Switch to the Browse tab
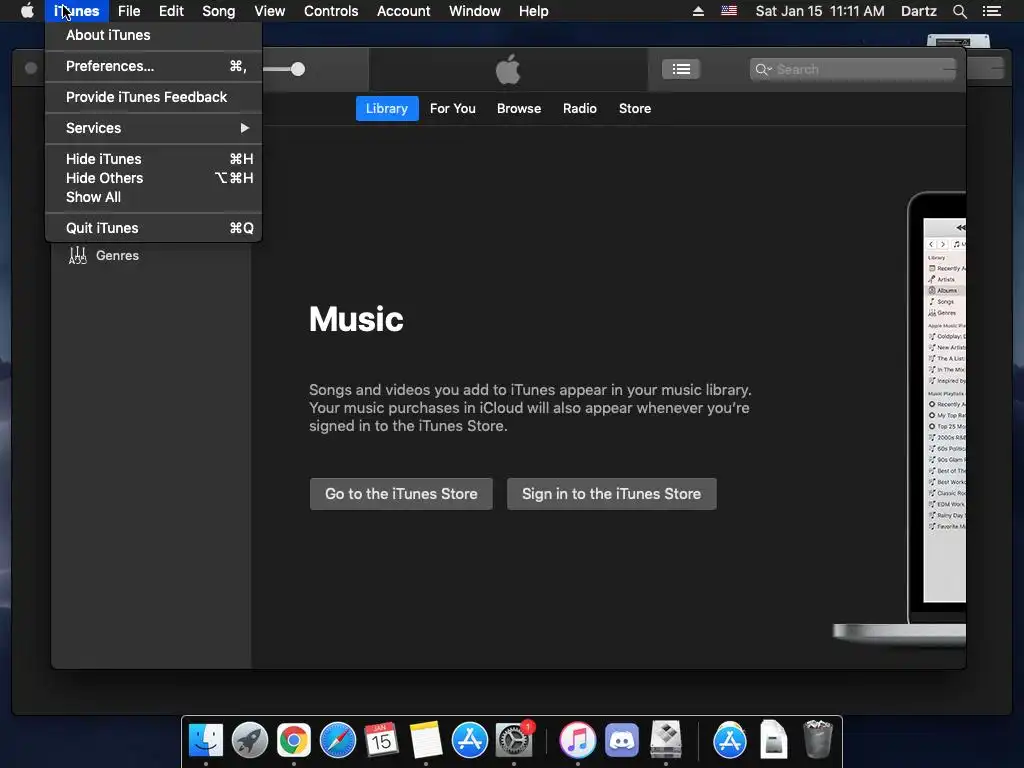The width and height of the screenshot is (1024, 768). (519, 108)
